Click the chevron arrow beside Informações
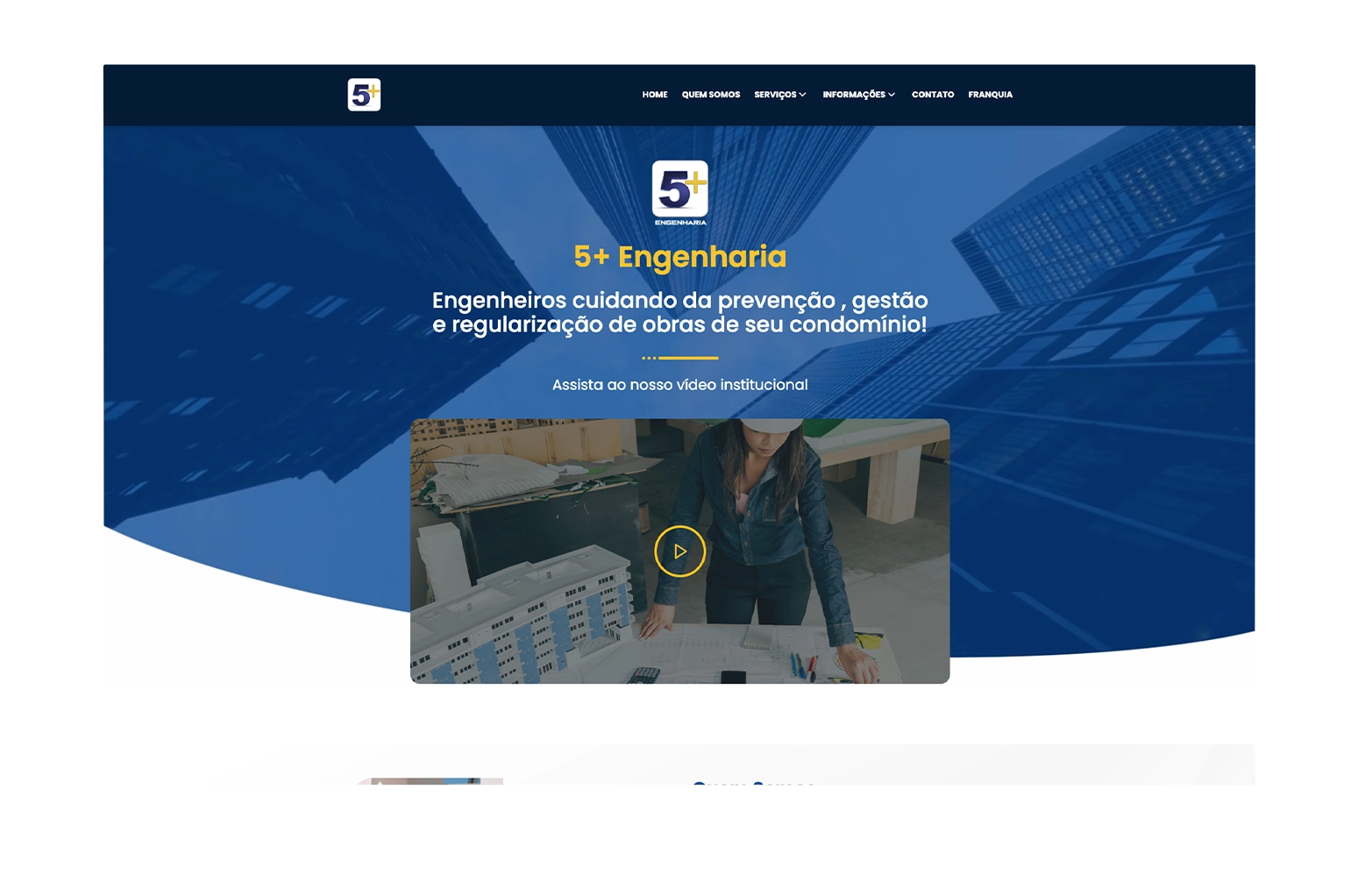The width and height of the screenshot is (1358, 896). (x=892, y=95)
